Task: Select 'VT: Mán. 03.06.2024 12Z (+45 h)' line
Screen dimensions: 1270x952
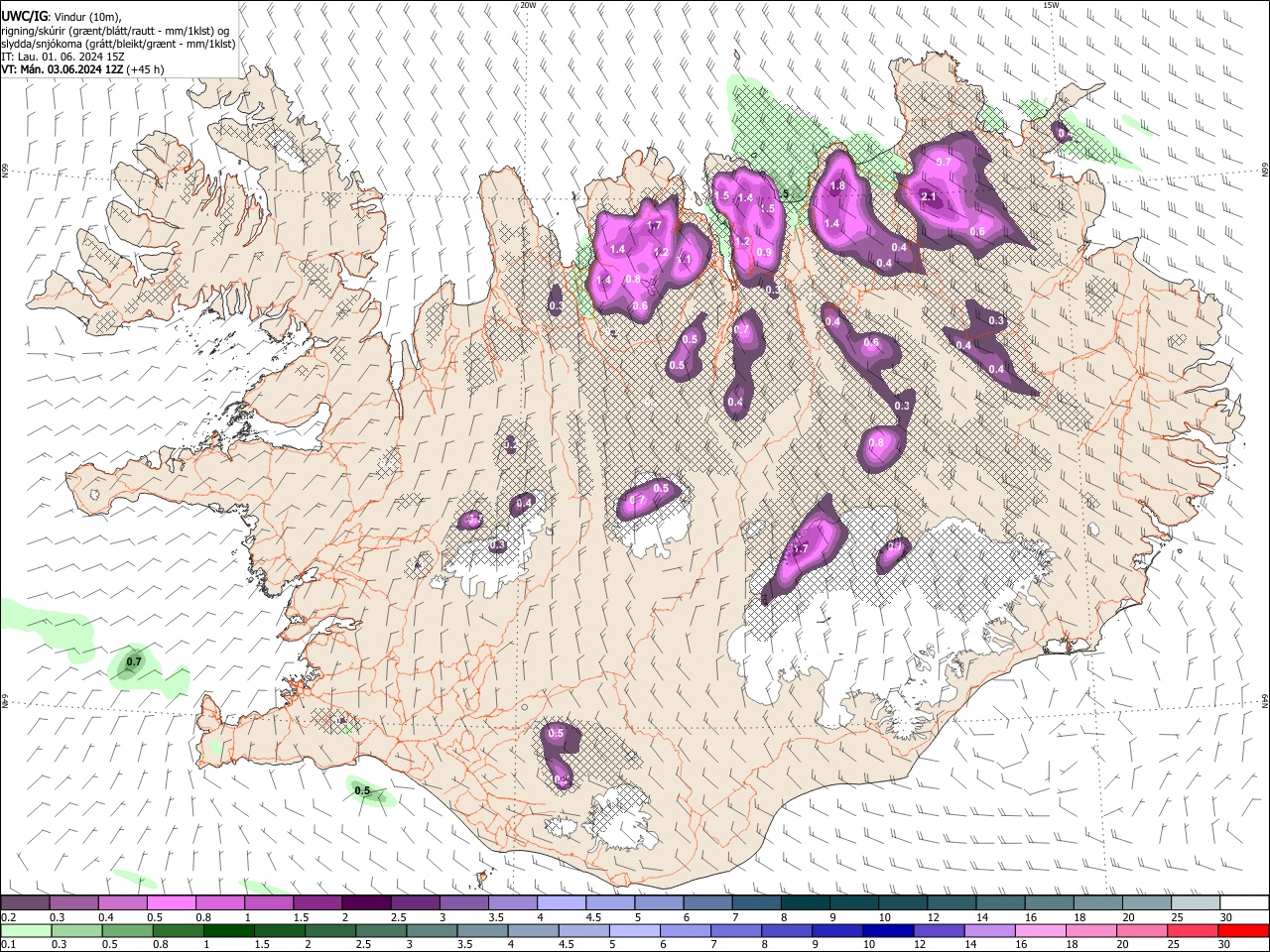Action: (x=83, y=69)
